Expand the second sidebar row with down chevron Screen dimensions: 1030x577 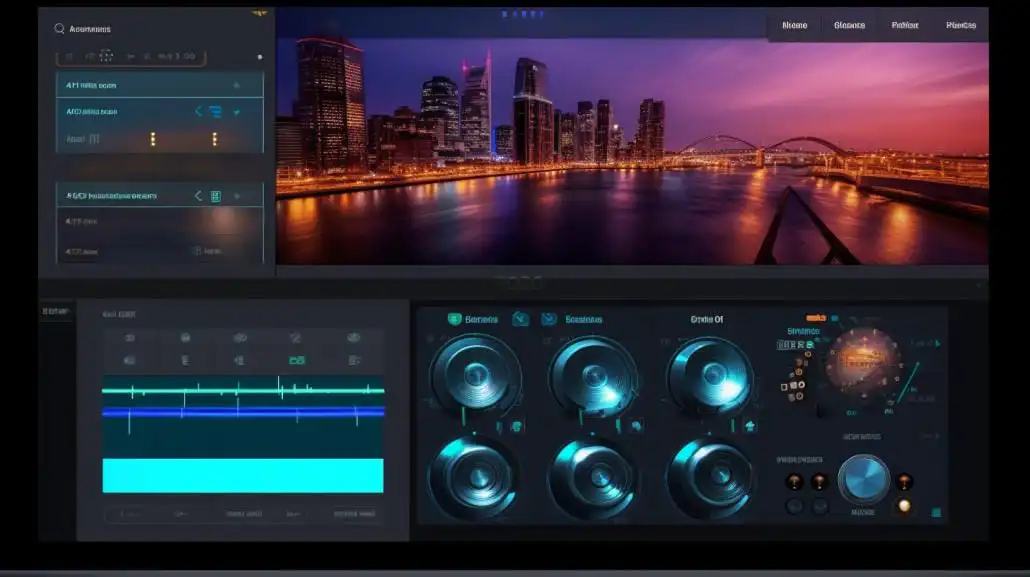[x=237, y=112]
